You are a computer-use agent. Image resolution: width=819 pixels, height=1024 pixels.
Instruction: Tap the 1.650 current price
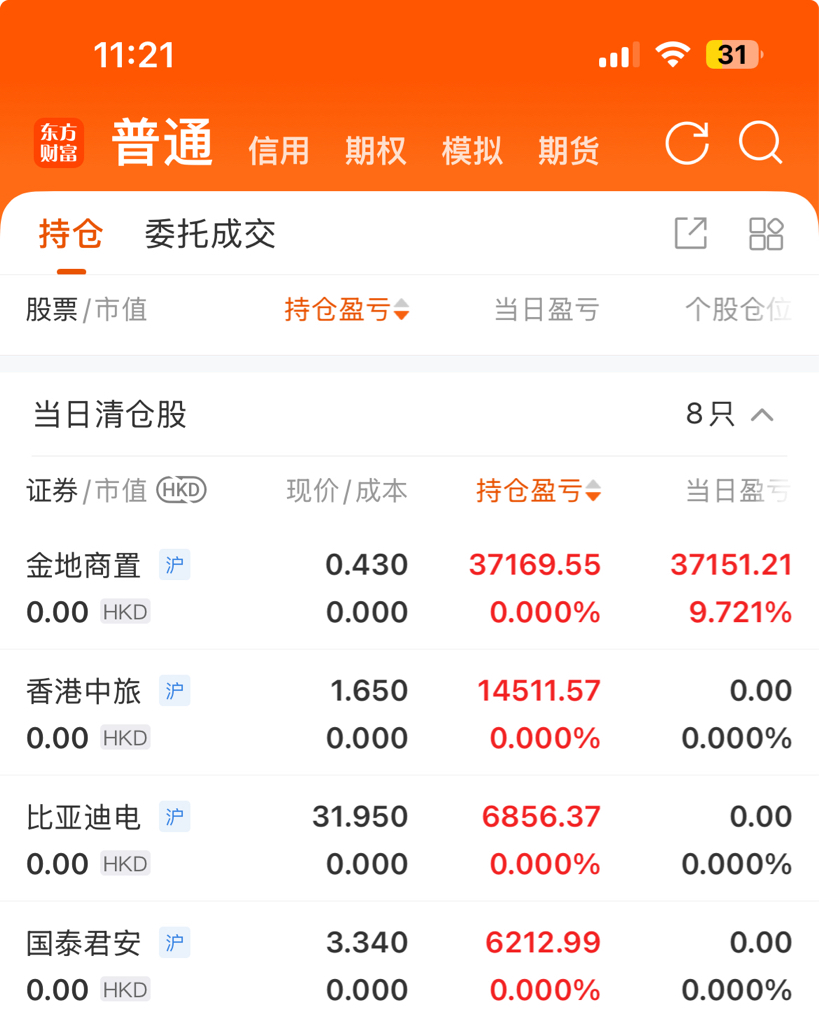[x=369, y=691]
